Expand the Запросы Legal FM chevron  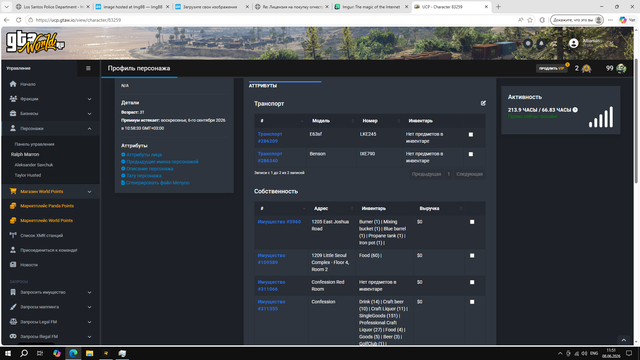[89, 322]
